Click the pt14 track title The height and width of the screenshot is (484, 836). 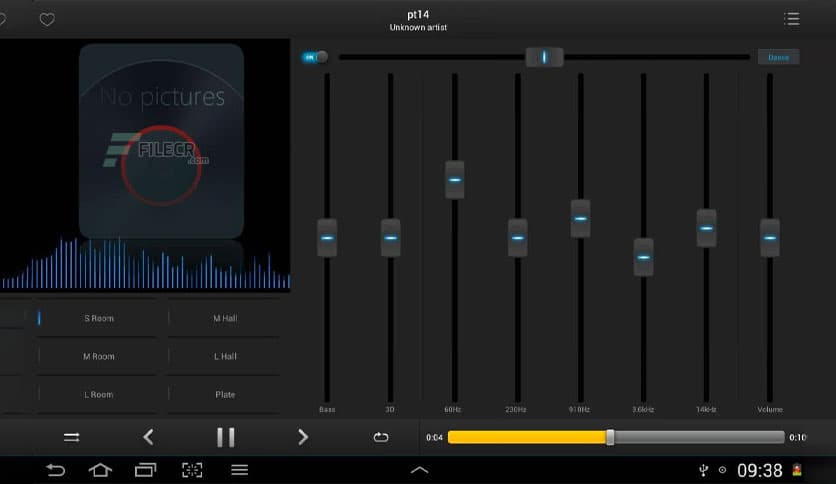(418, 15)
